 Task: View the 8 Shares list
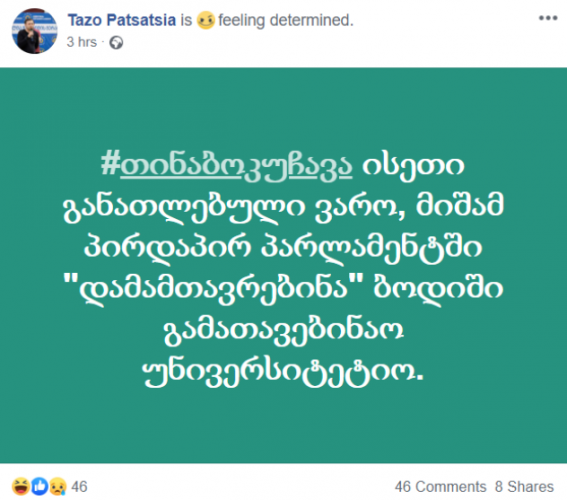pos(524,487)
